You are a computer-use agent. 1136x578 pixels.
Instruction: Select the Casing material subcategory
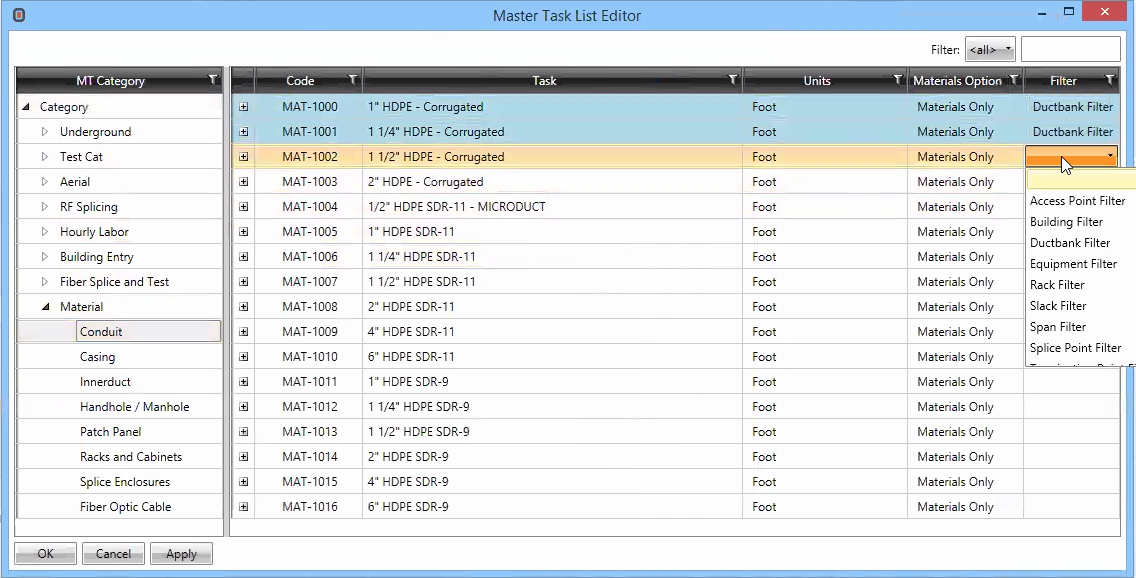98,356
